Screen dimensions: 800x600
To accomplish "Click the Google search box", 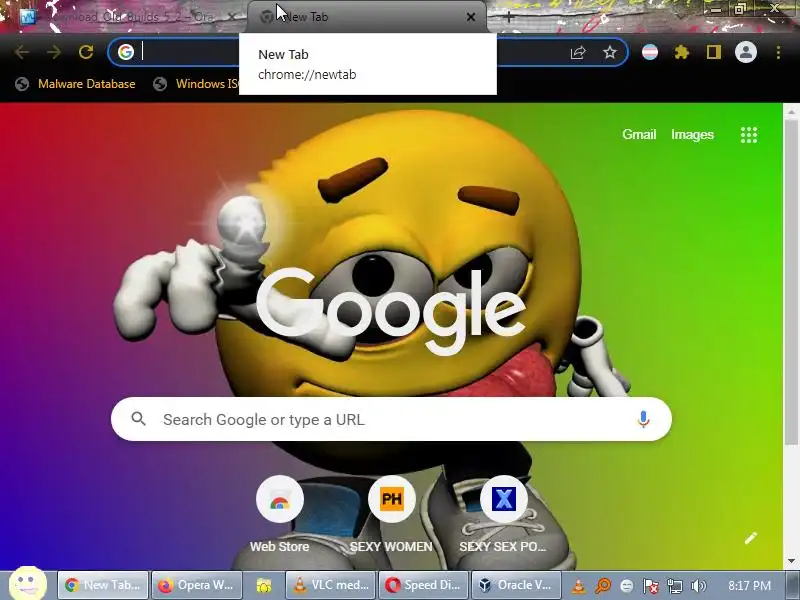I will (391, 419).
